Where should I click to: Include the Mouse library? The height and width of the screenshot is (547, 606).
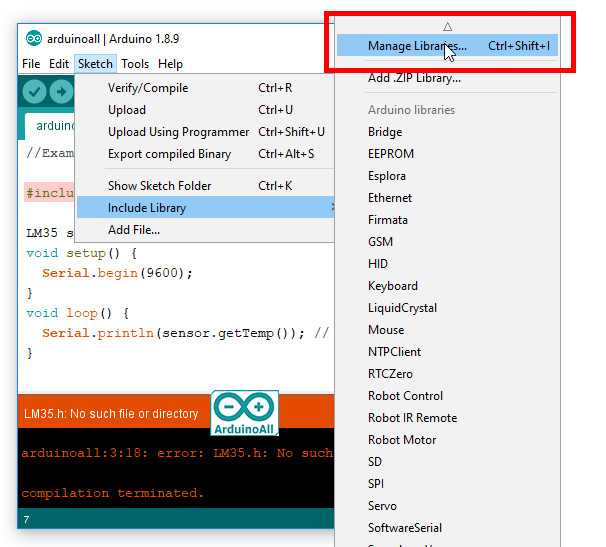(x=448, y=330)
